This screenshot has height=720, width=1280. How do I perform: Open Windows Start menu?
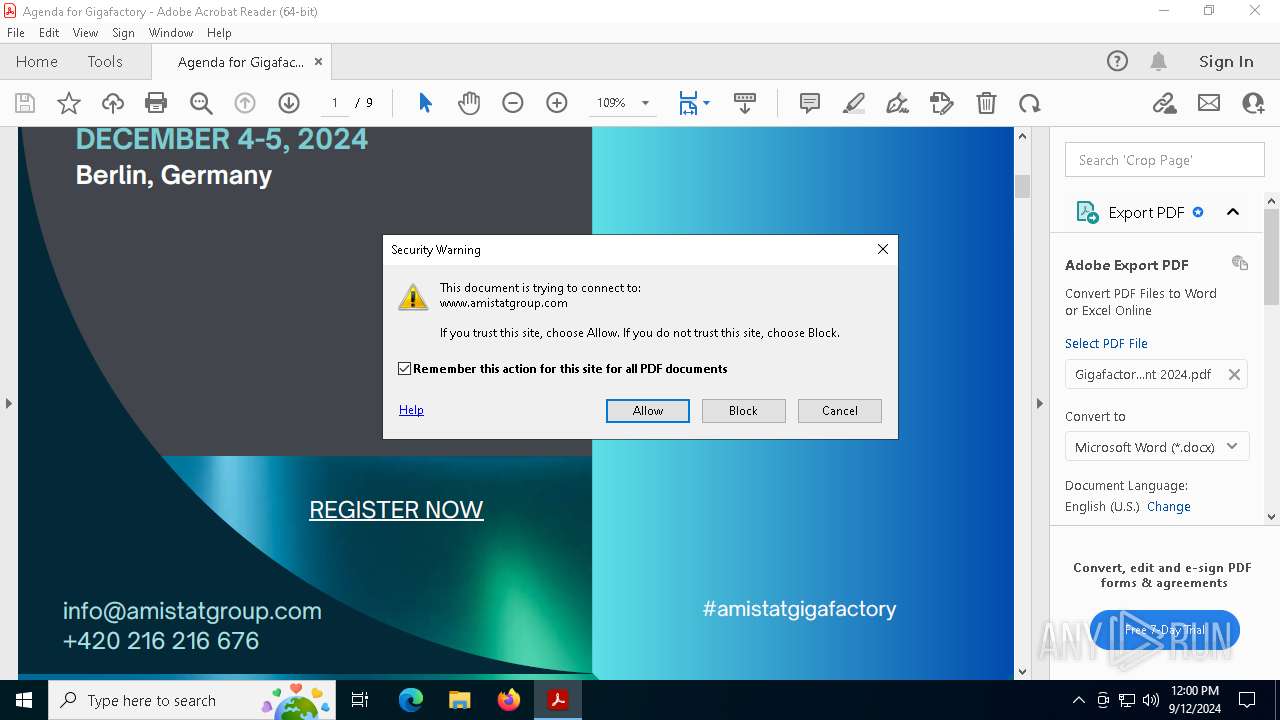pyautogui.click(x=24, y=700)
